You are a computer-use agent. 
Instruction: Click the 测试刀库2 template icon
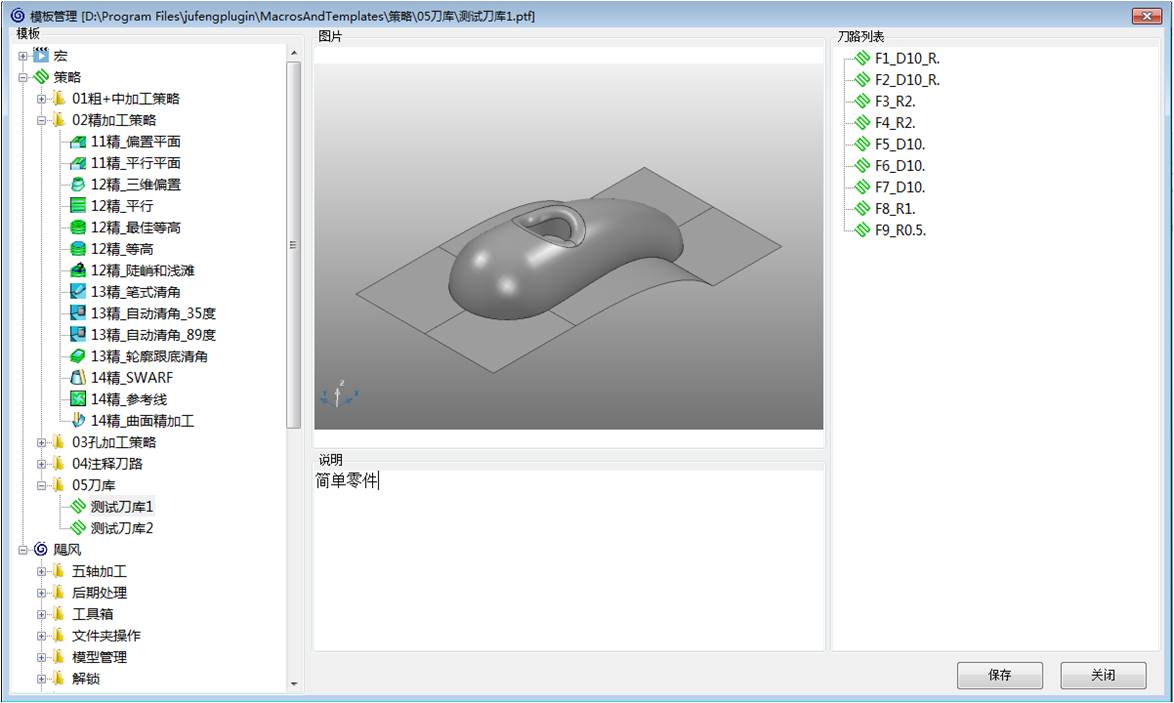(x=78, y=529)
